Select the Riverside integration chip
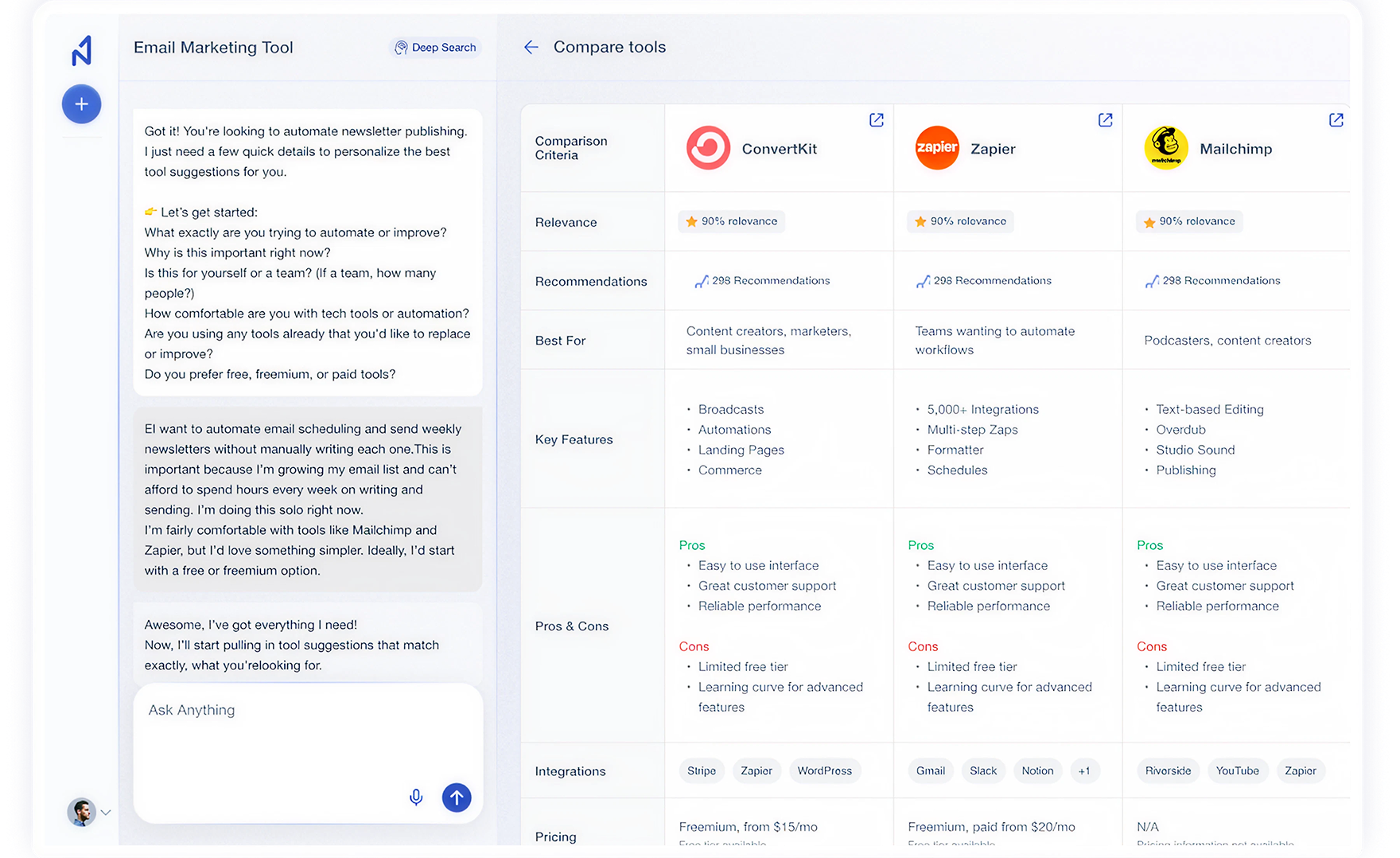Screen dimensions: 1400x858 [1169, 770]
